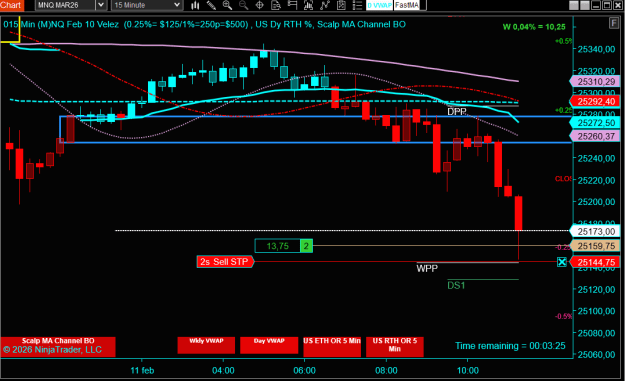The height and width of the screenshot is (381, 625).
Task: Click the 25272,50 cyan price marker
Action: point(596,123)
